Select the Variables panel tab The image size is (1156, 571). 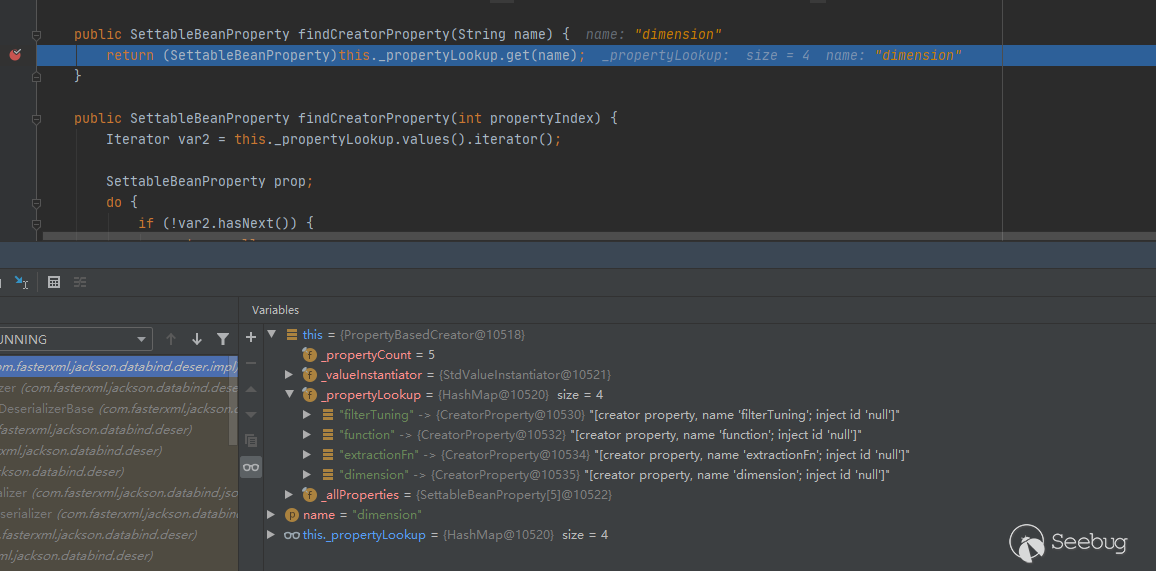coord(275,310)
